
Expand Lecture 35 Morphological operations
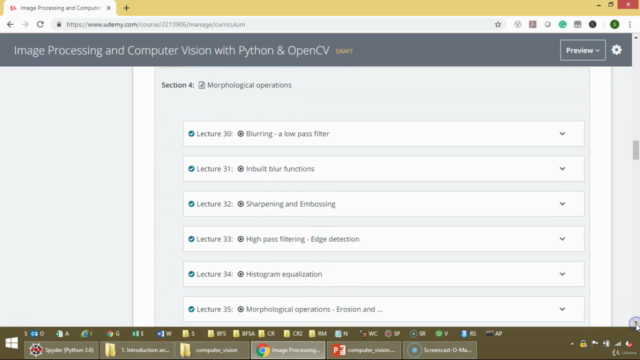pyautogui.click(x=562, y=309)
